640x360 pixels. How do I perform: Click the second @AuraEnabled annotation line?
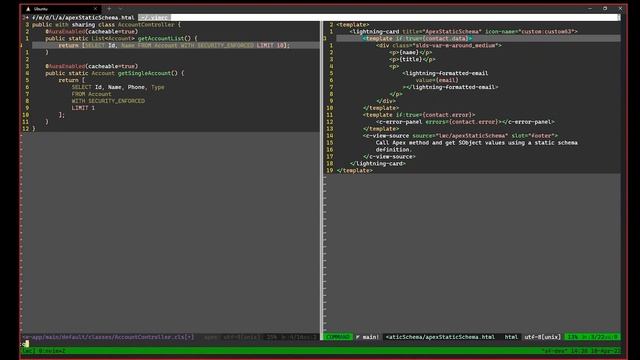pyautogui.click(x=91, y=66)
